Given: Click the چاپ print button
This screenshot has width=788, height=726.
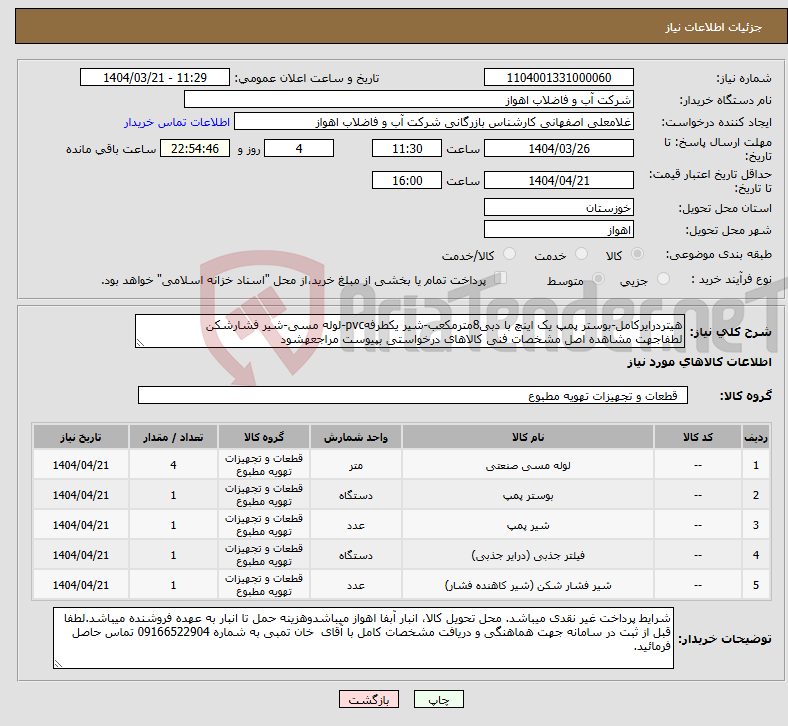Looking at the screenshot, I should click(438, 699).
